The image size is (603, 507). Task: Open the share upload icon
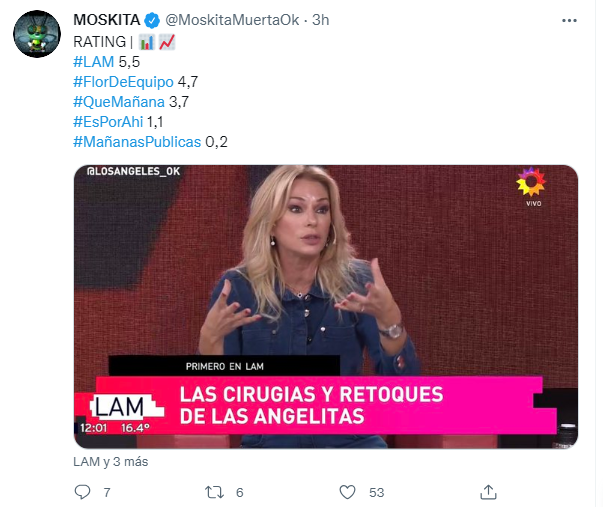(x=488, y=492)
